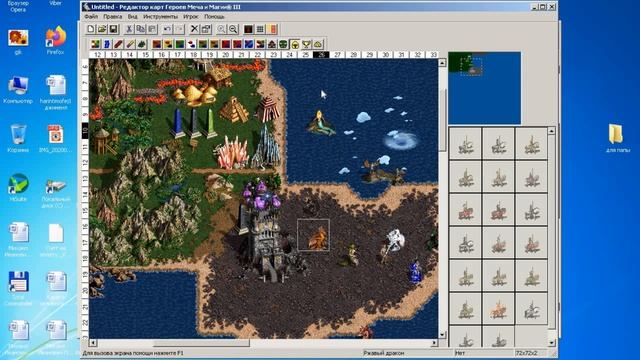Click the map's vertical scrollbar up arrow
Screen dimensions: 640x360
[x=442, y=63]
